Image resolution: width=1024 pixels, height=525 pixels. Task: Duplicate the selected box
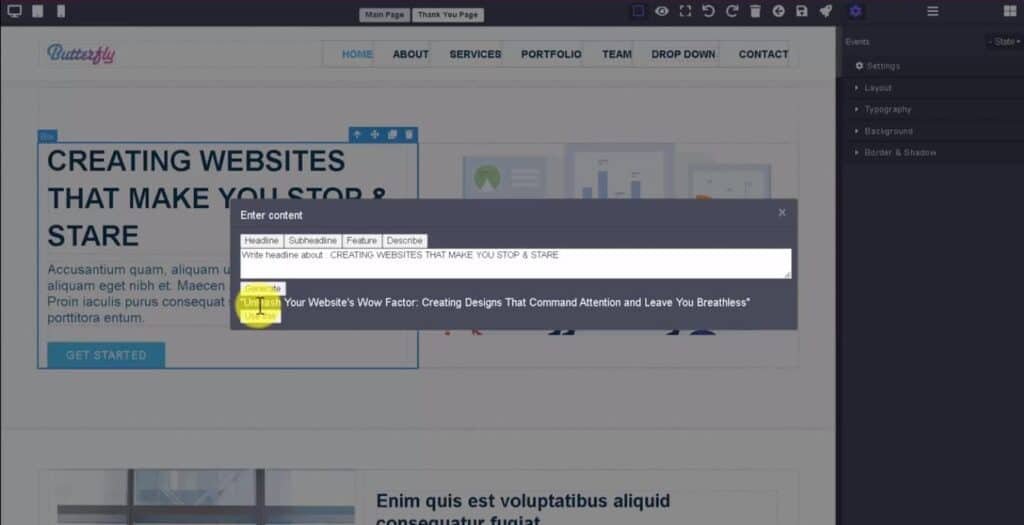[392, 135]
